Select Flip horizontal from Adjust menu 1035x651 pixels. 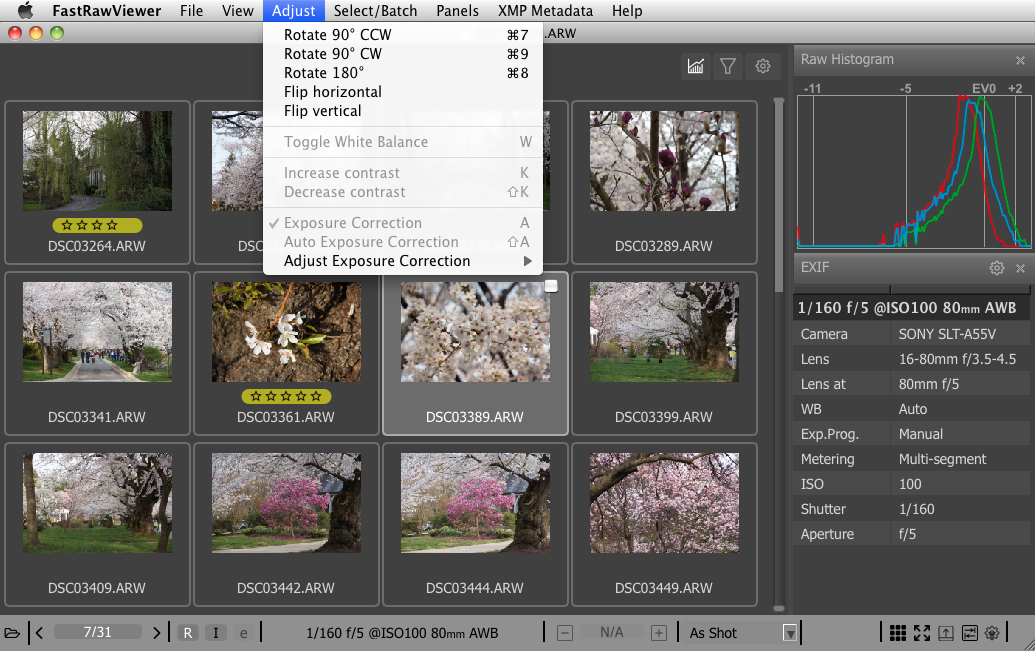(333, 92)
